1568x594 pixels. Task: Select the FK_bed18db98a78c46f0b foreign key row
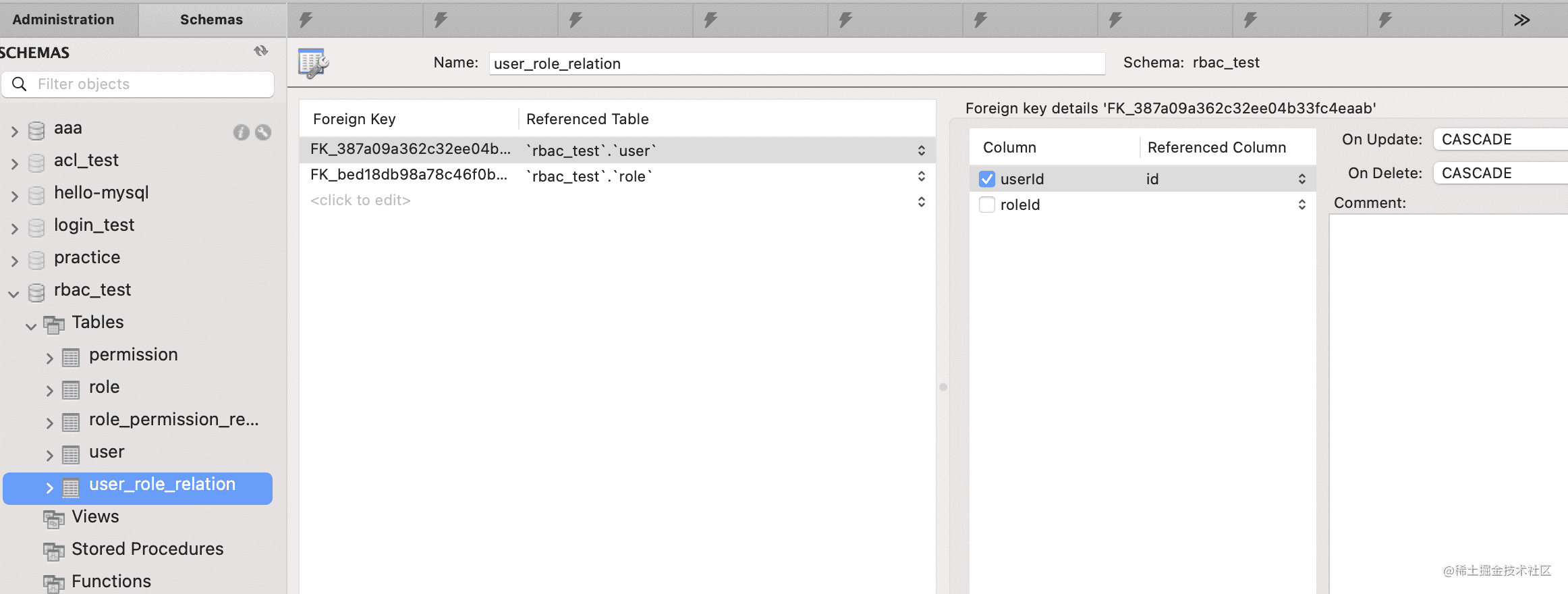pyautogui.click(x=409, y=175)
